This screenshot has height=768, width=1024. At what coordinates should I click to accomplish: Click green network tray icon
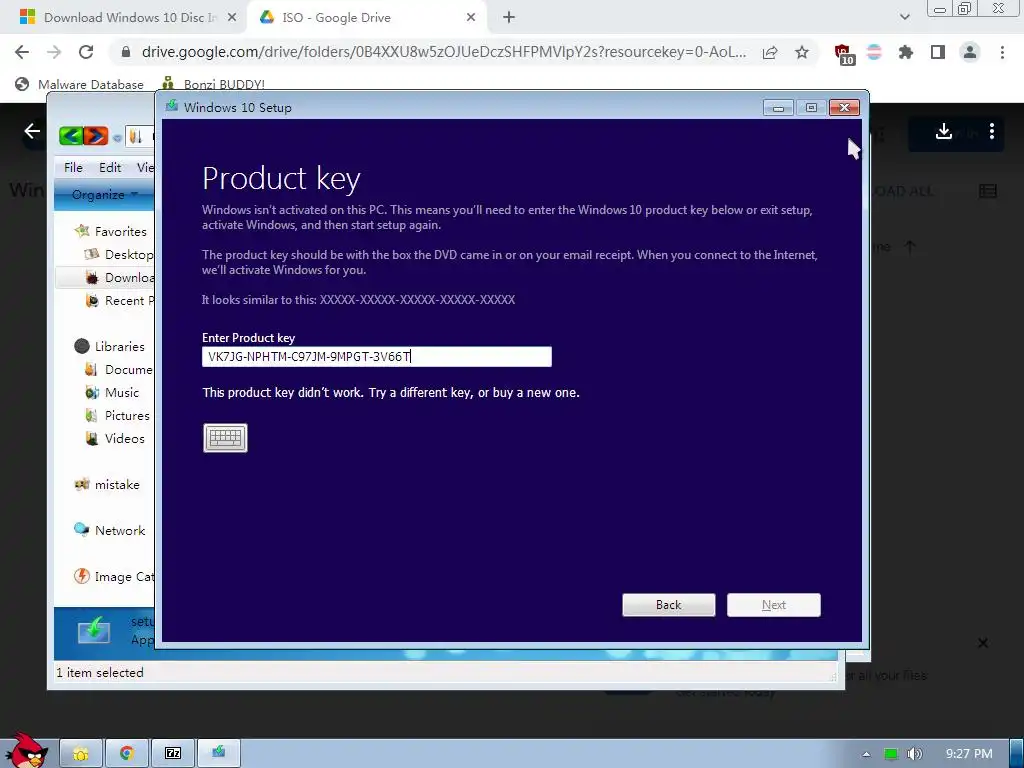point(891,754)
